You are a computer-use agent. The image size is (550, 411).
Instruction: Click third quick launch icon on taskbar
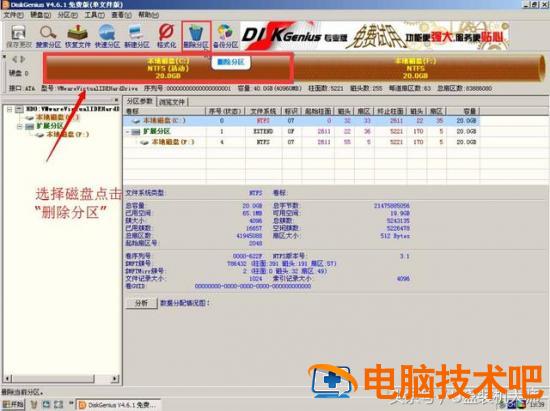point(58,405)
